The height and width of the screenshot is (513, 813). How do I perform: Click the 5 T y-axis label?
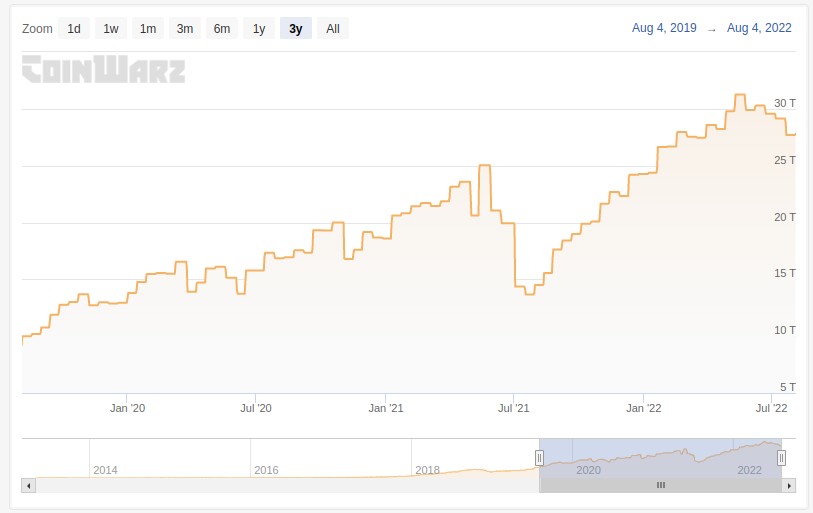(788, 387)
